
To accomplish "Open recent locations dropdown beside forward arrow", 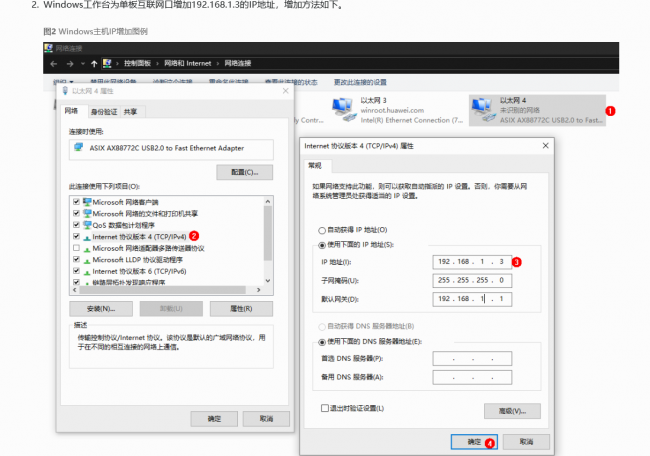I will [x=83, y=64].
